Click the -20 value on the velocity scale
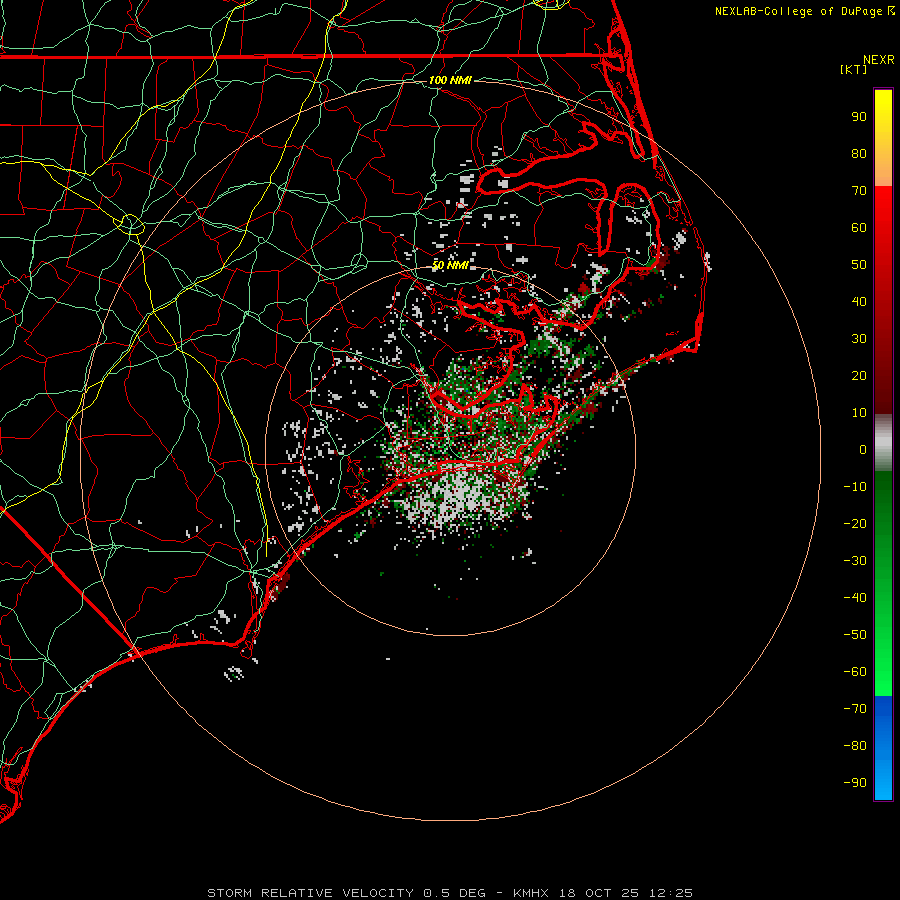The image size is (900, 900). tap(855, 523)
